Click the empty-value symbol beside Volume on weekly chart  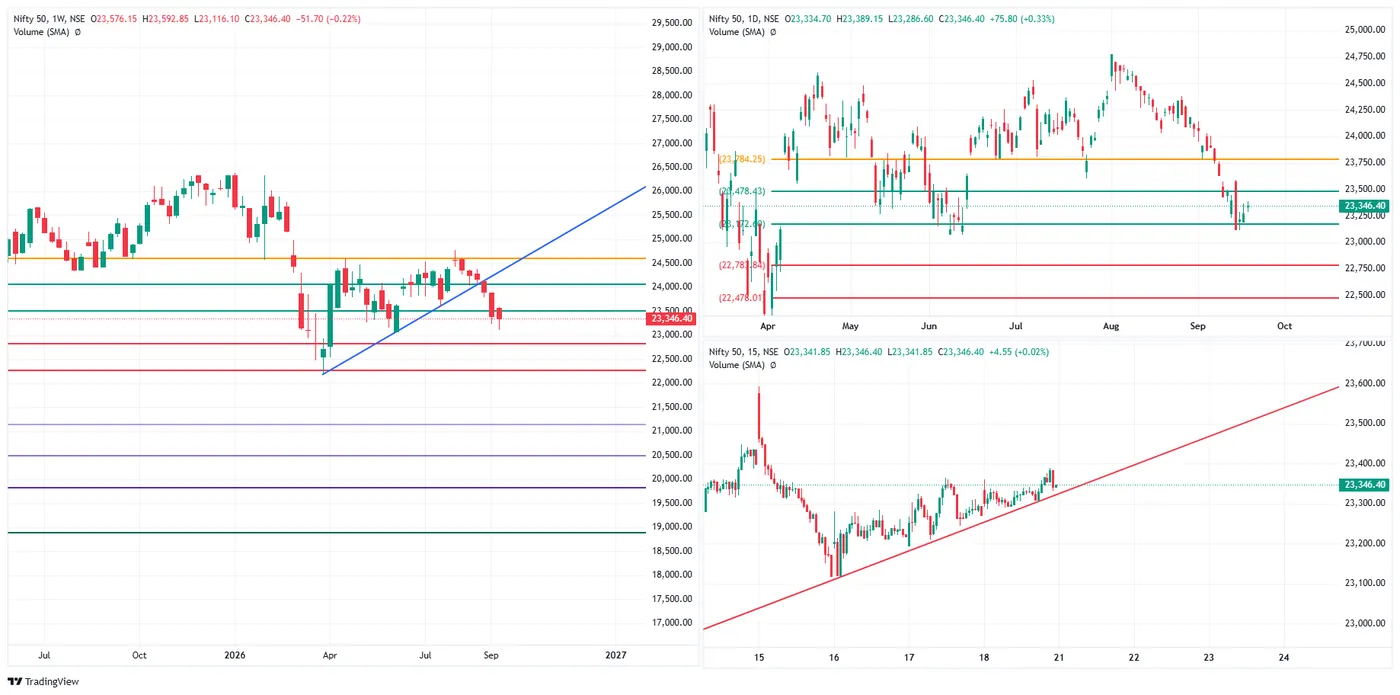click(x=77, y=32)
